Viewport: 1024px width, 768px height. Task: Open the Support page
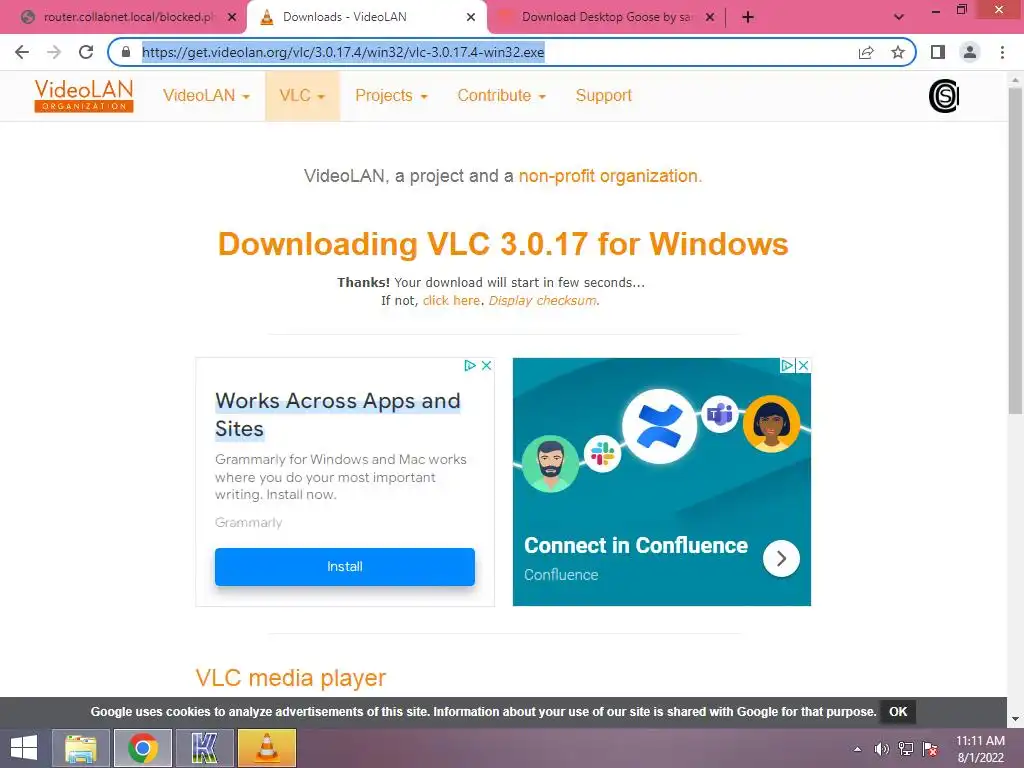(603, 96)
